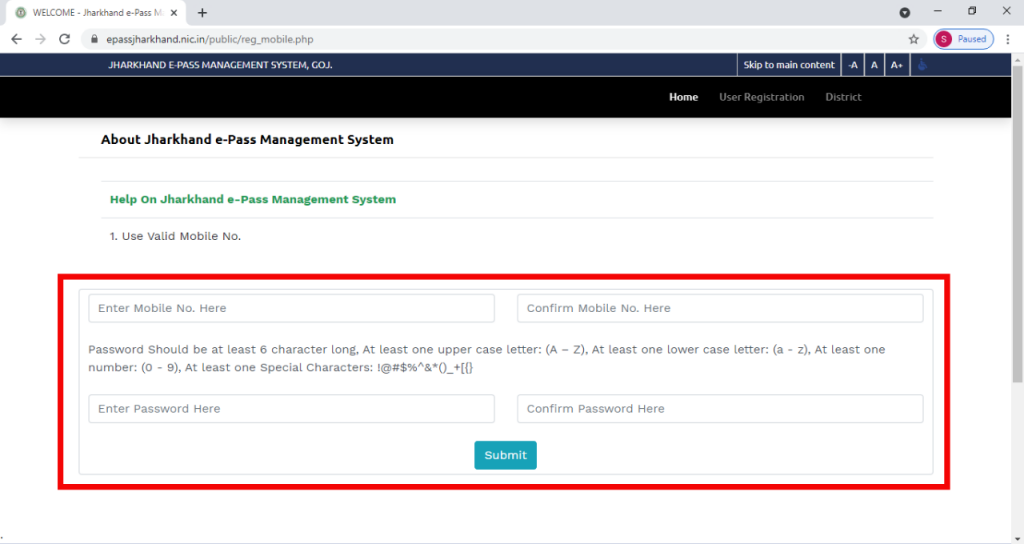1024x544 pixels.
Task: Click Confirm Mobile No. field
Action: (x=720, y=308)
